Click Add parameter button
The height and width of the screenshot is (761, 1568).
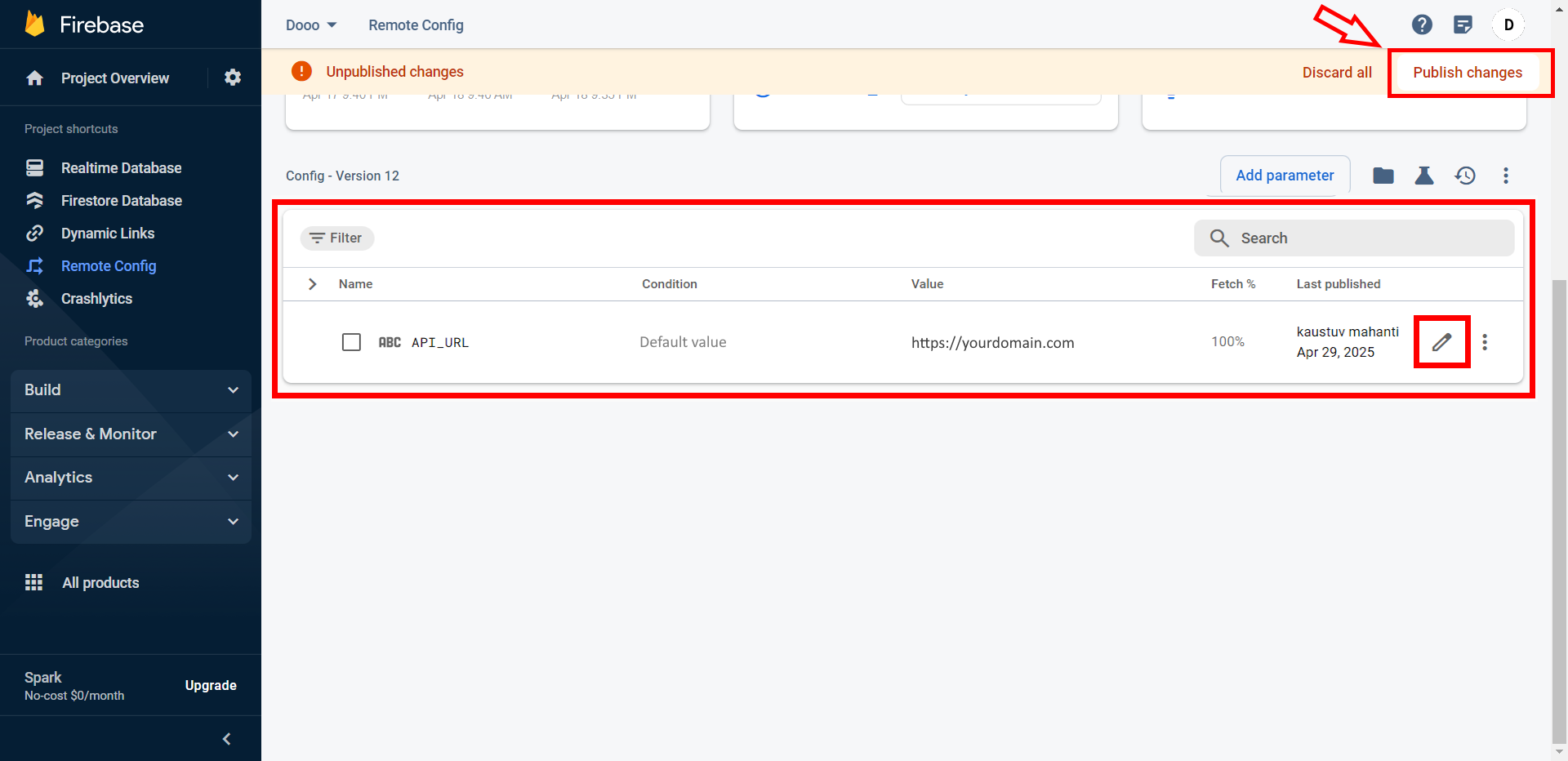click(x=1285, y=176)
